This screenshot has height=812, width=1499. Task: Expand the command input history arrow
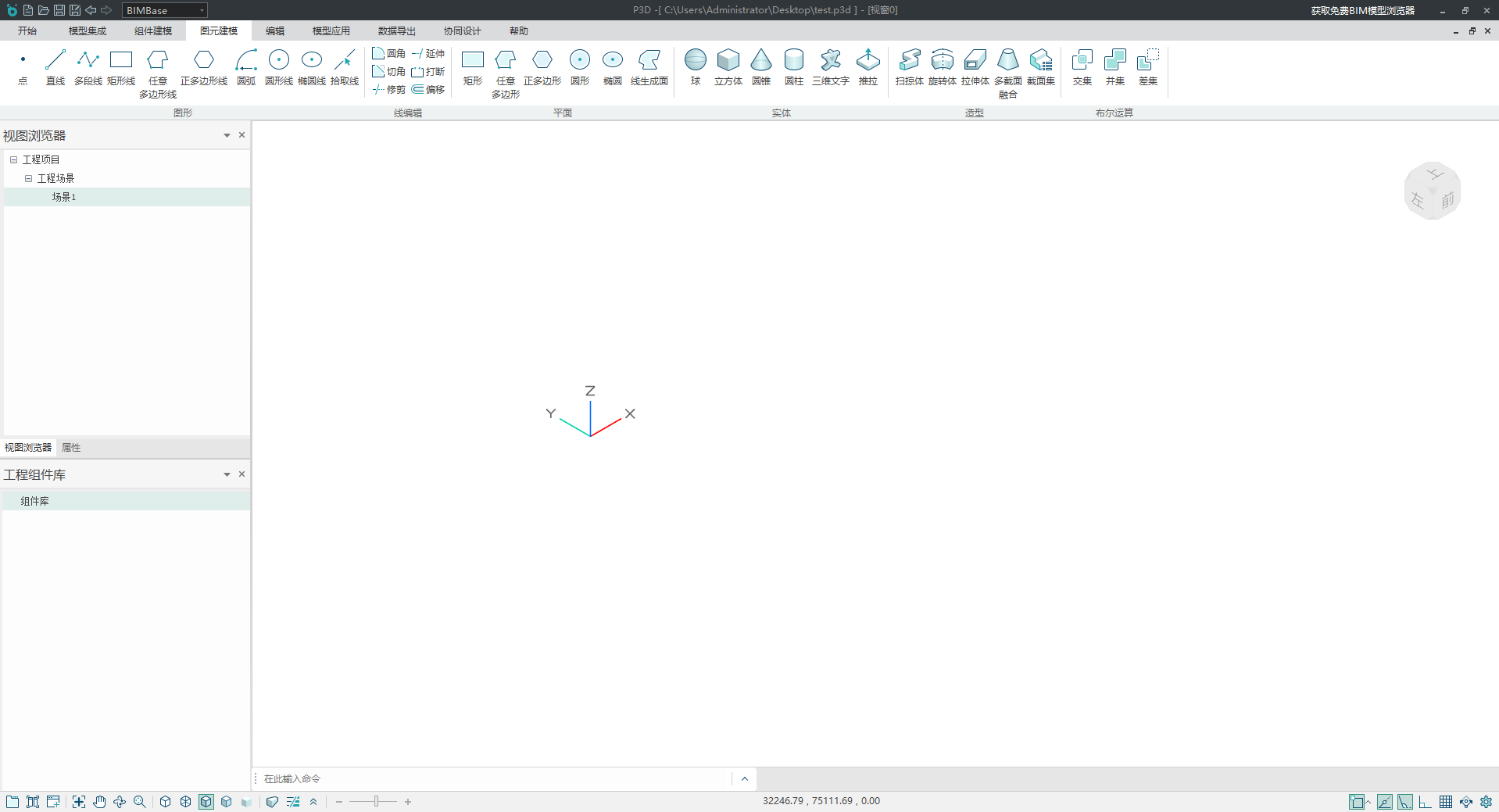coord(744,778)
